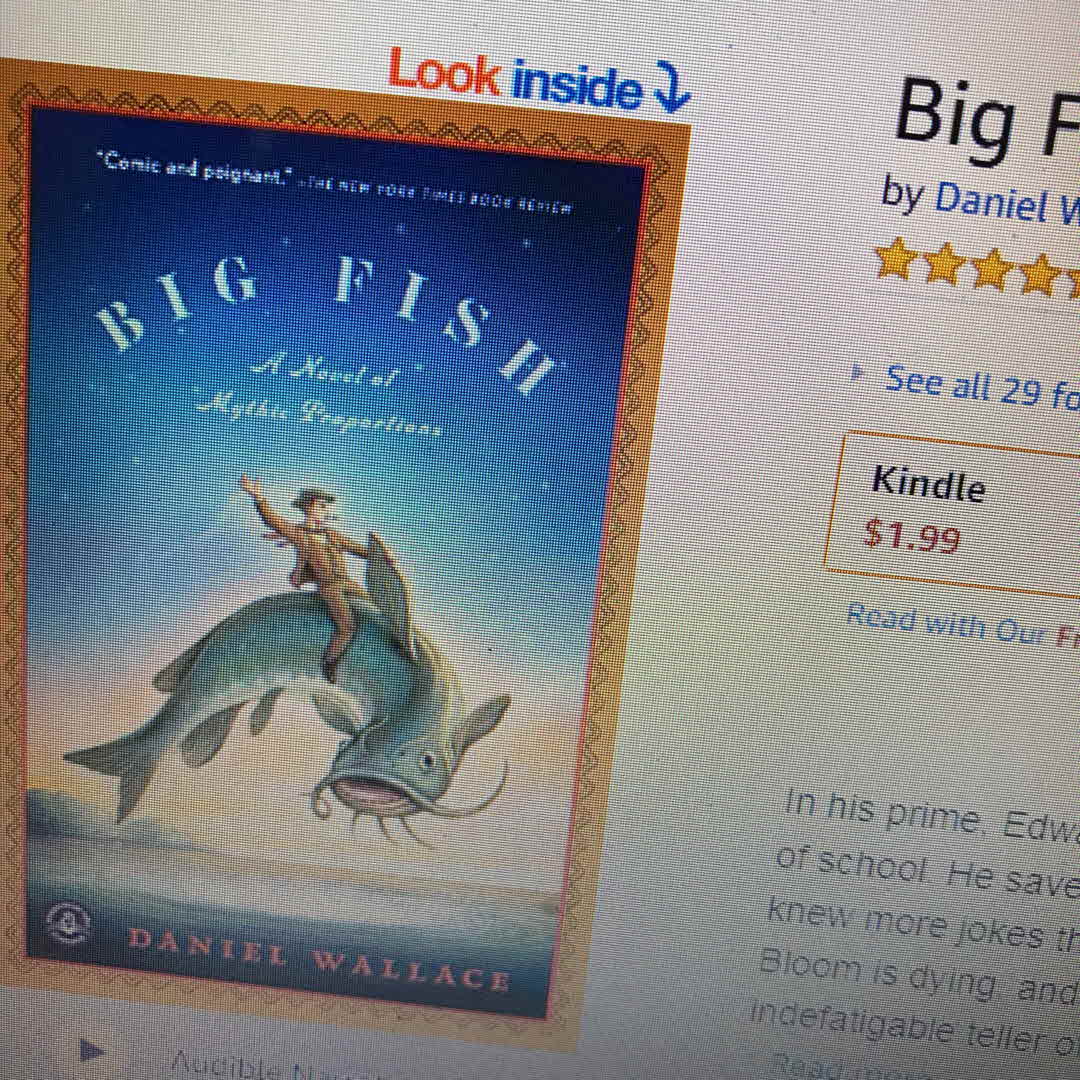Click the third gold rating star

[993, 269]
